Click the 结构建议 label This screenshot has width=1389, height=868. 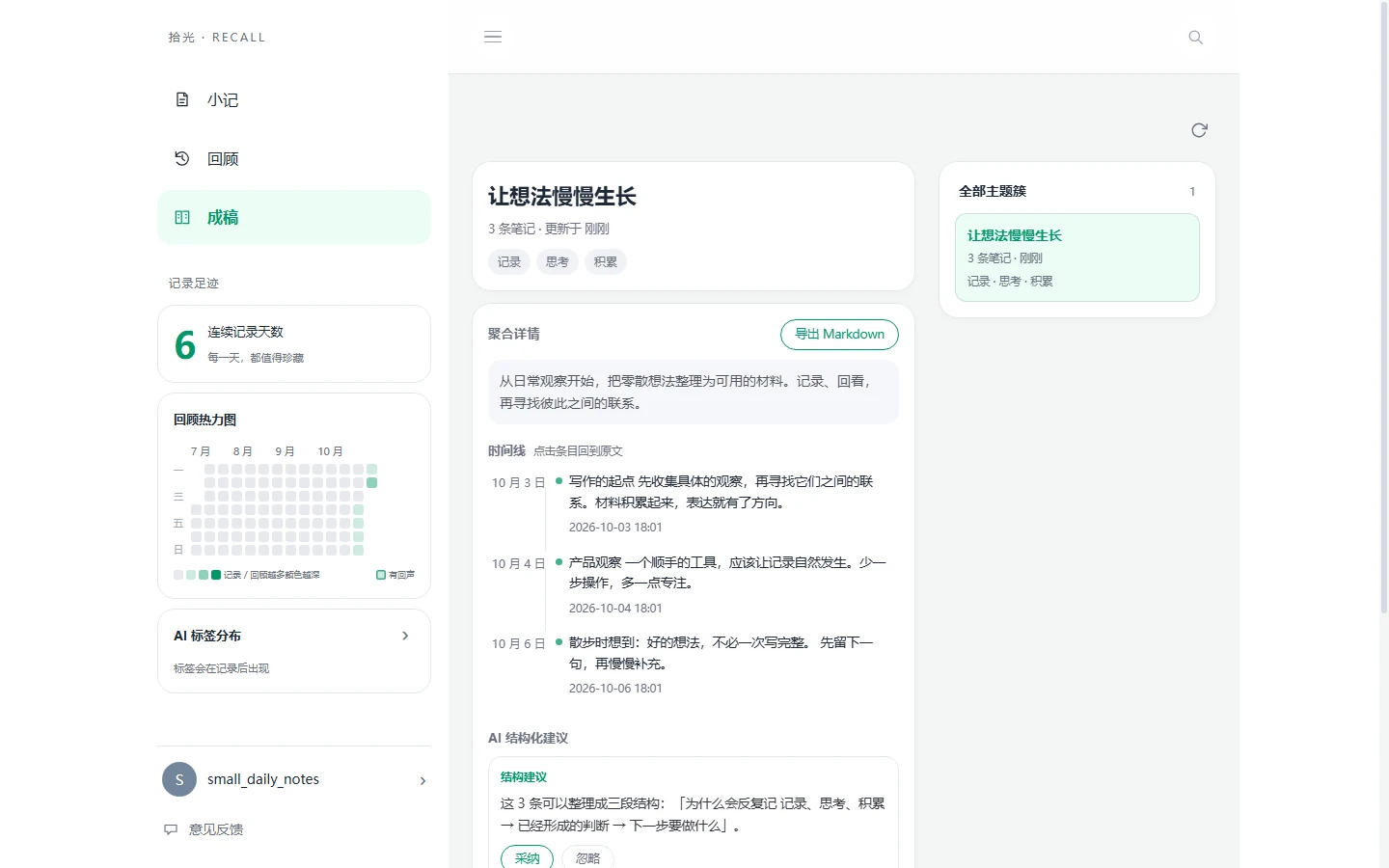pos(524,777)
